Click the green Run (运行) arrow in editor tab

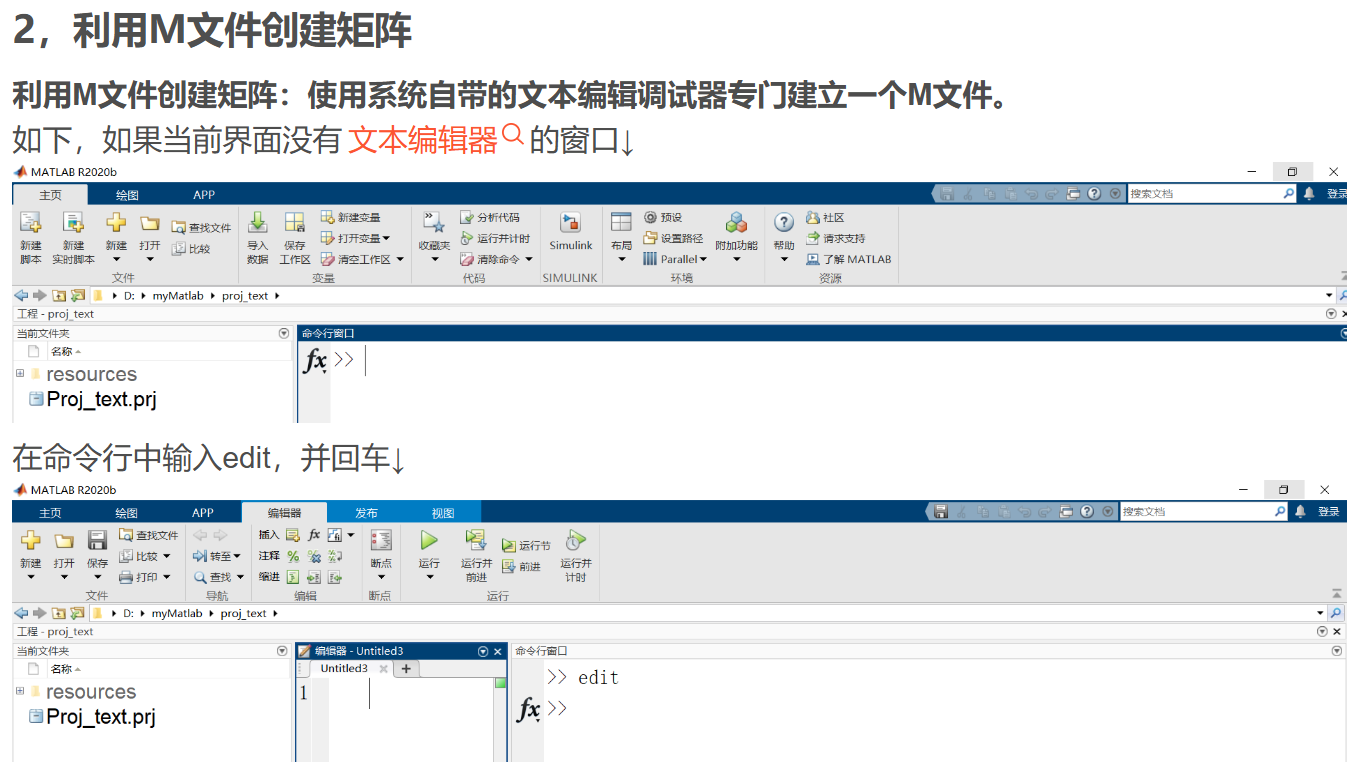pos(429,540)
